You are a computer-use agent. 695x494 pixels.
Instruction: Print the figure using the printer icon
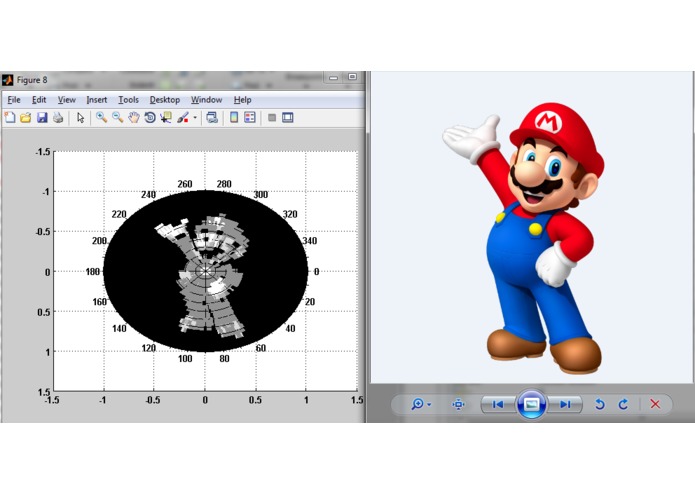58,117
